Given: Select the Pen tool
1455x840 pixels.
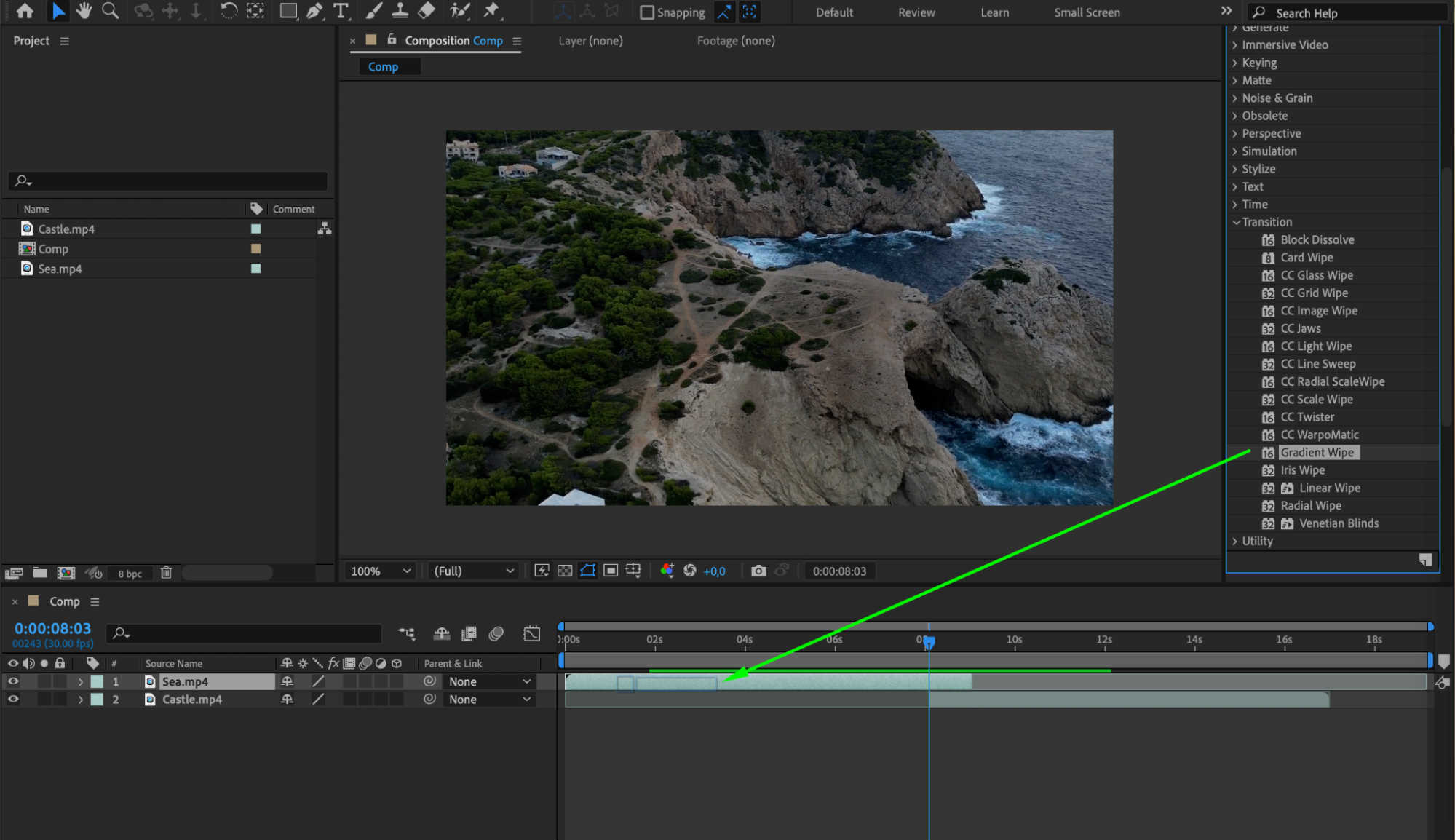Looking at the screenshot, I should (314, 11).
